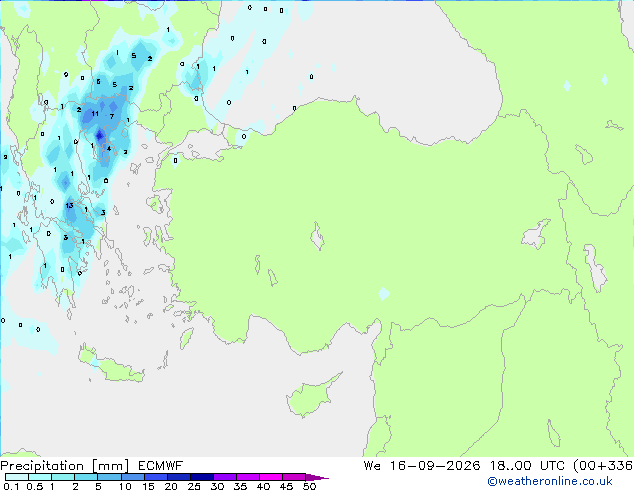Select the lightest 0.1–0.5 mm legend swatch
The image size is (634, 490).
click(x=17, y=477)
